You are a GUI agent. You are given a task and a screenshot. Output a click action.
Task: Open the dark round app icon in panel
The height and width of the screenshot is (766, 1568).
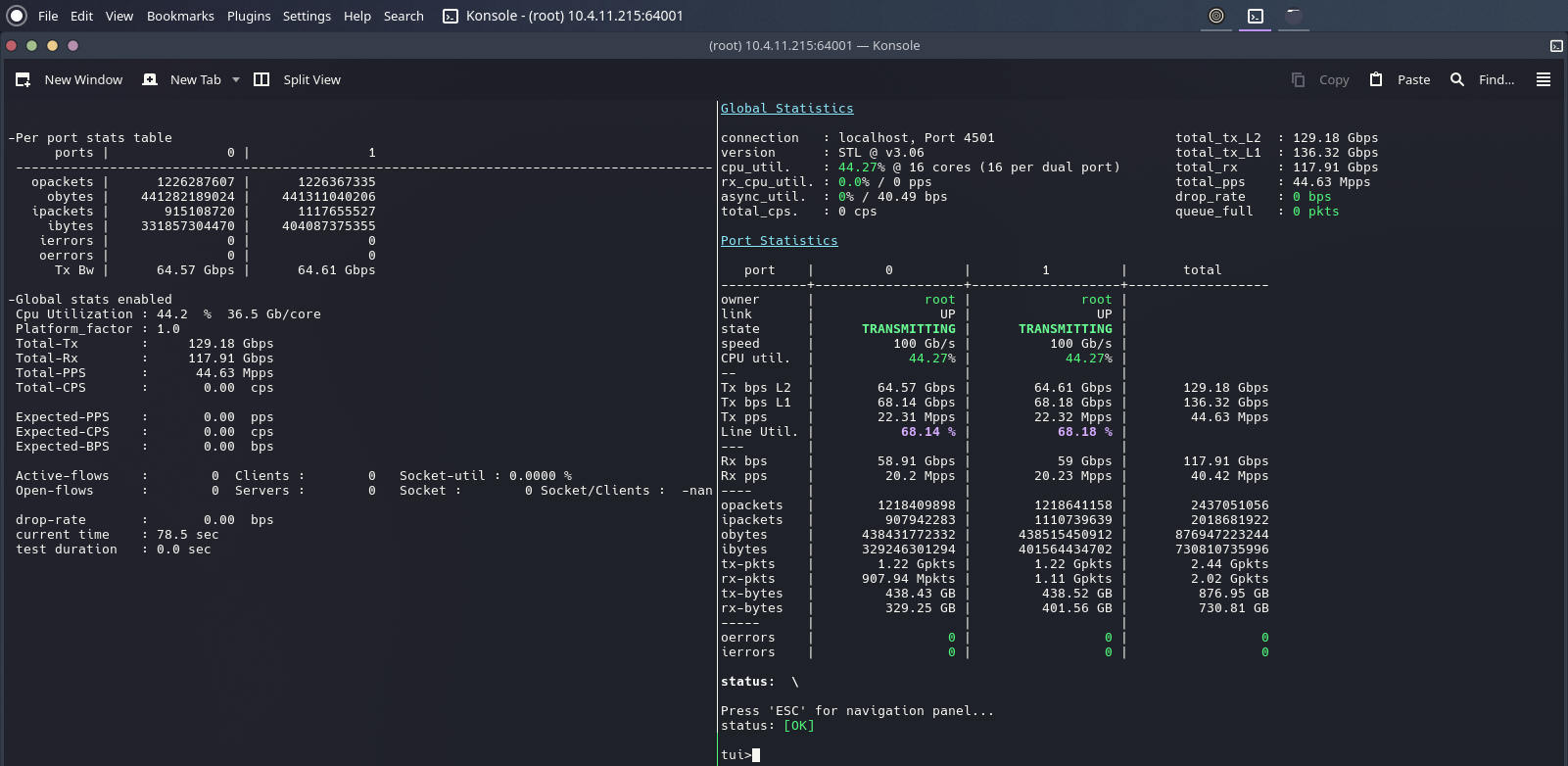pos(1294,16)
